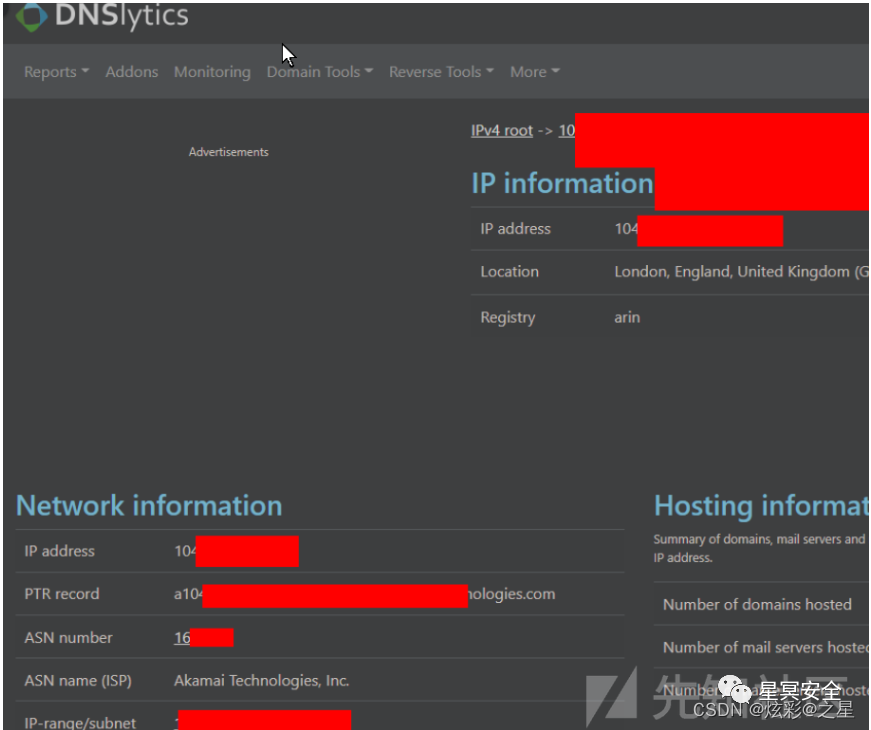Open the IPv4 root breadcrumb link
The width and height of the screenshot is (871, 730).
[502, 130]
